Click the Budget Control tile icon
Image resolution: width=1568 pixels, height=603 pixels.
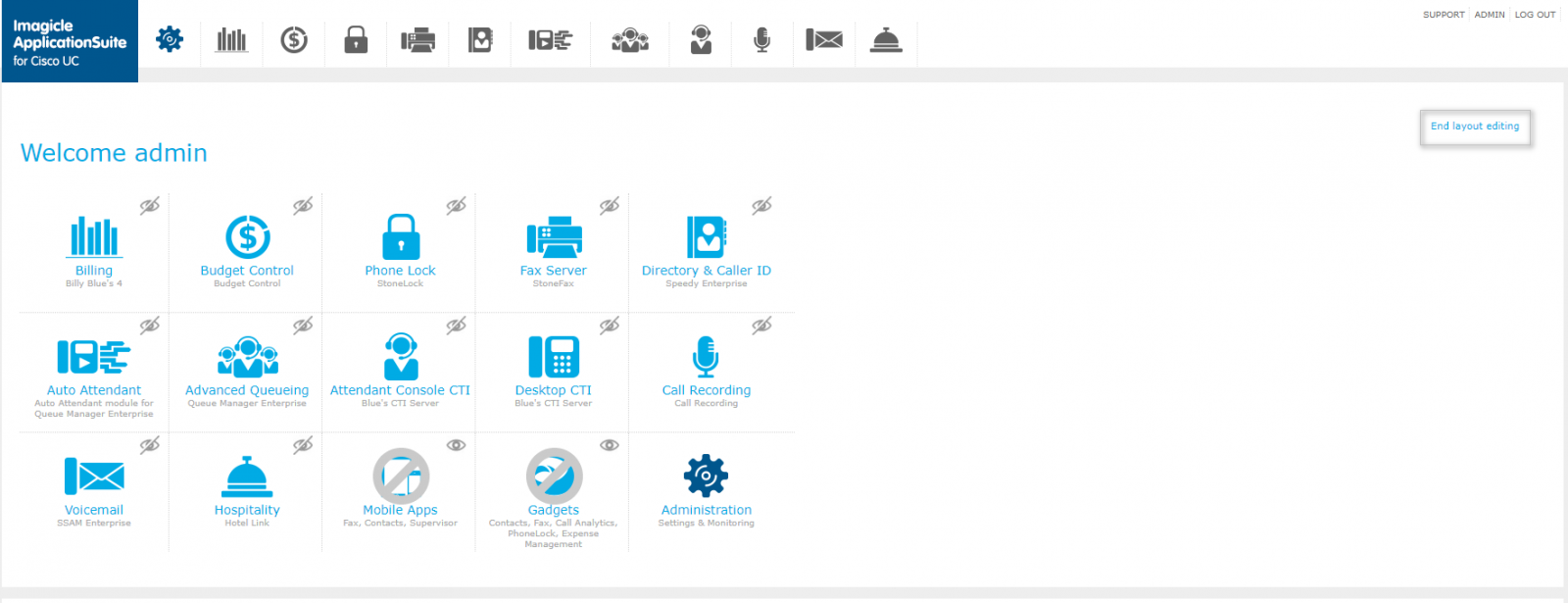pos(247,236)
